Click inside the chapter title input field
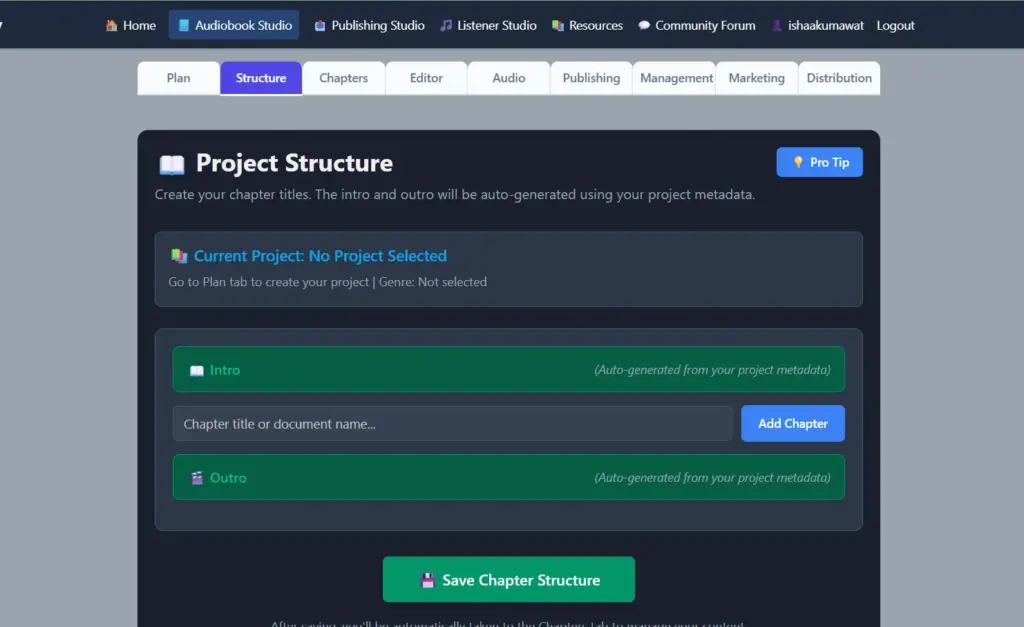This screenshot has width=1024, height=627. click(x=450, y=423)
